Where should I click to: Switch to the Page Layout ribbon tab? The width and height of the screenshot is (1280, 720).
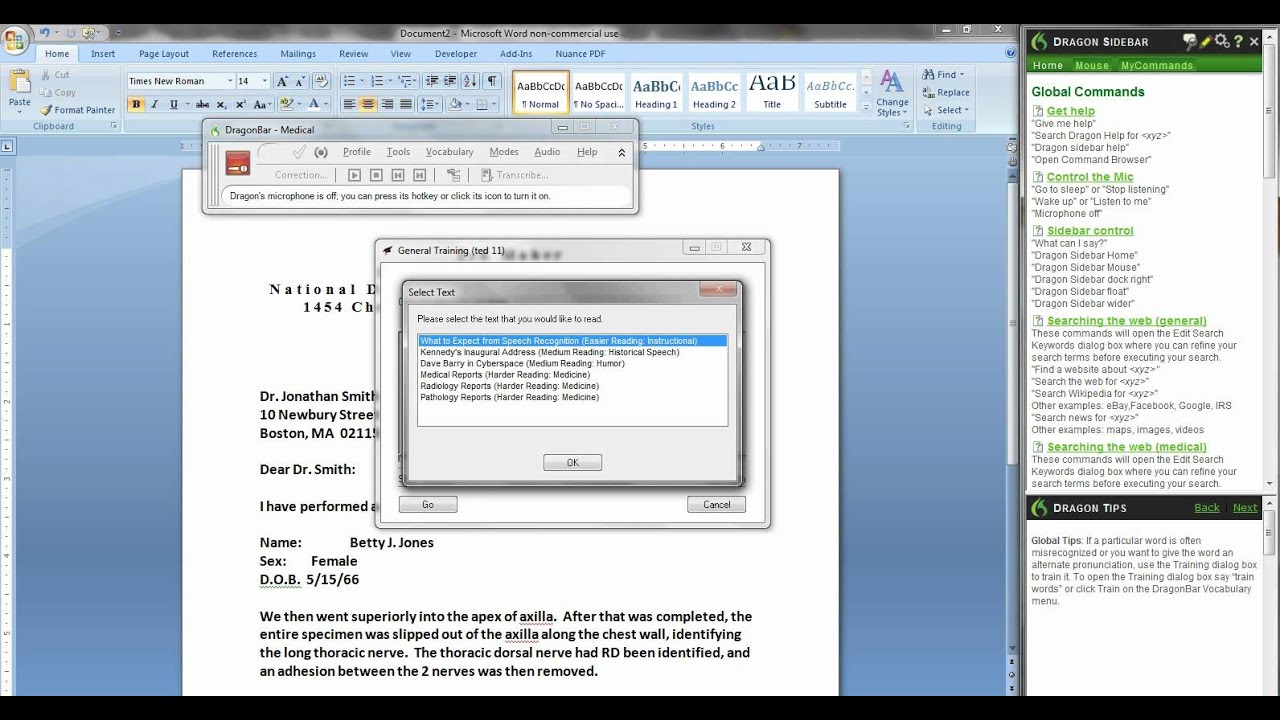[x=164, y=54]
